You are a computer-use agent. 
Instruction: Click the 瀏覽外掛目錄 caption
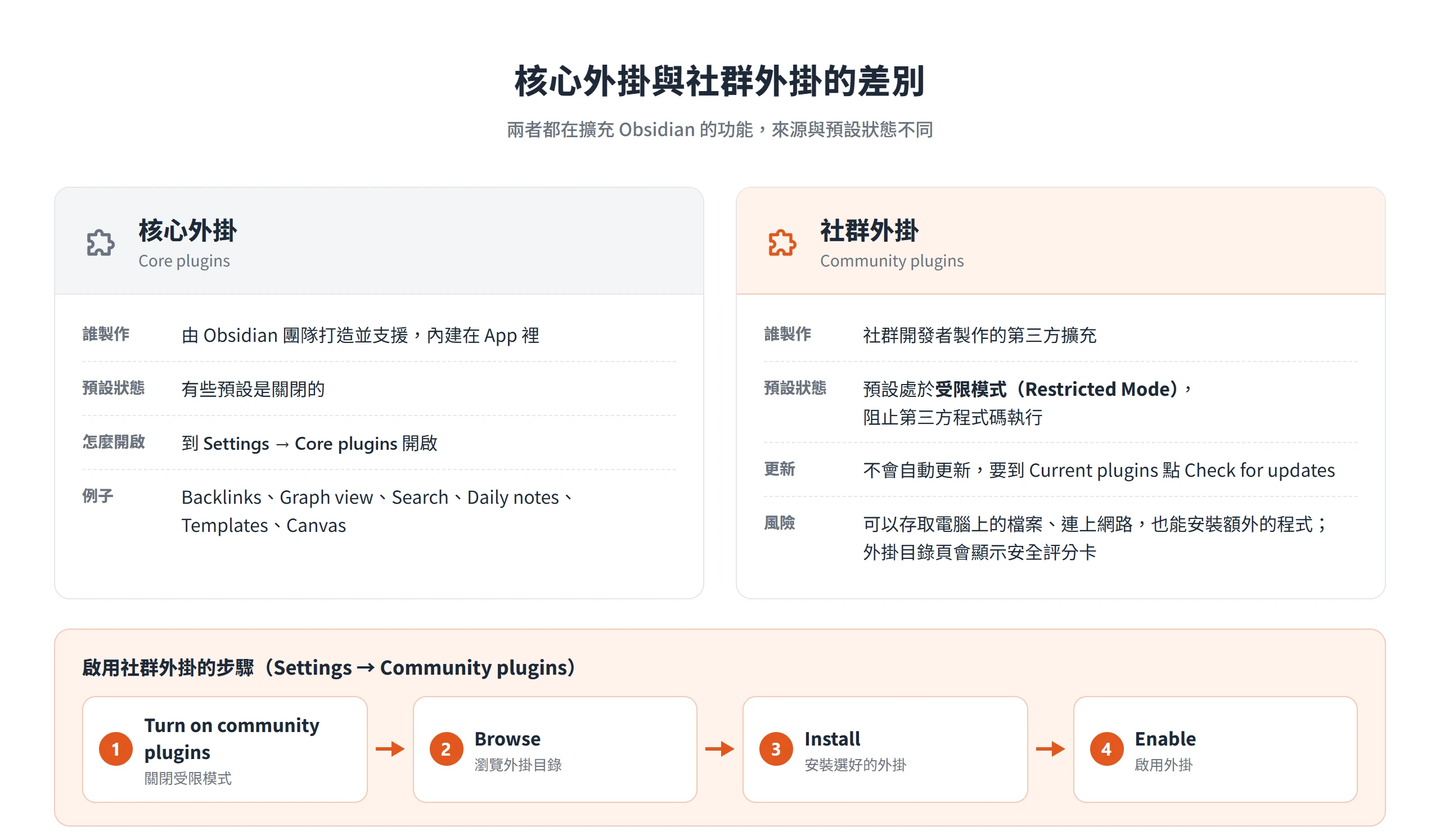click(517, 765)
